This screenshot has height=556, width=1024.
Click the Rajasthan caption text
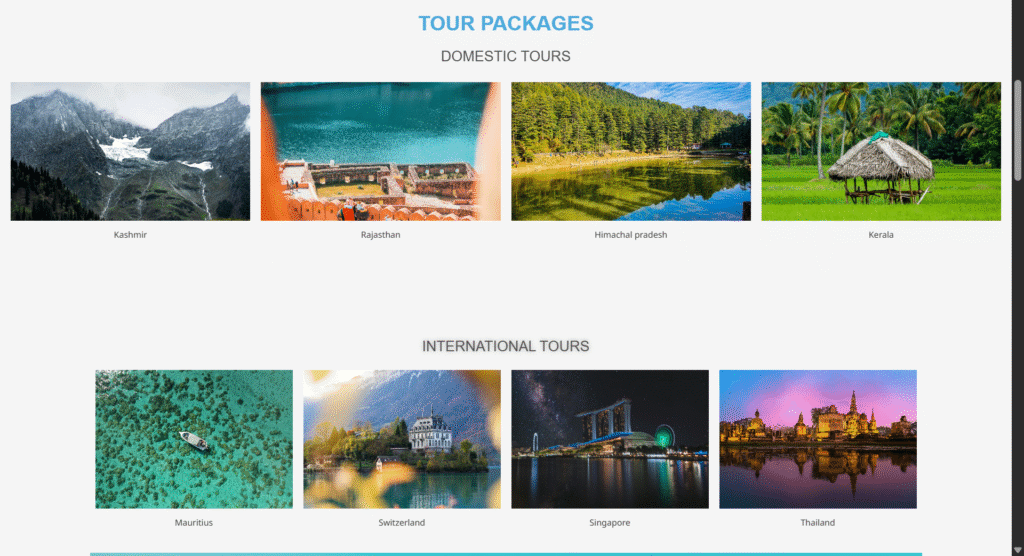pos(381,235)
